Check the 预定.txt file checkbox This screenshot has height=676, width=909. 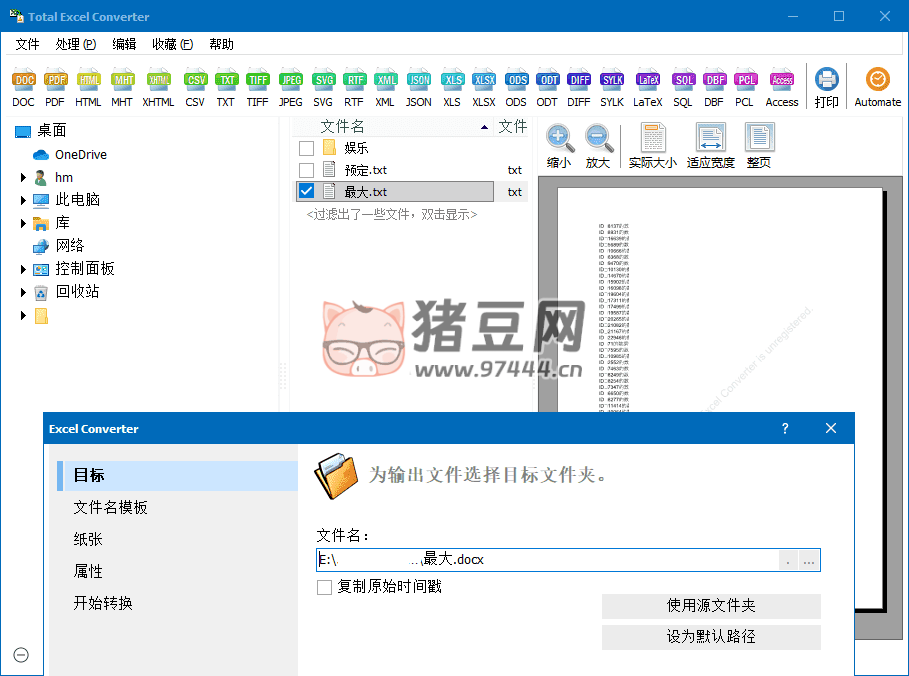coord(307,170)
